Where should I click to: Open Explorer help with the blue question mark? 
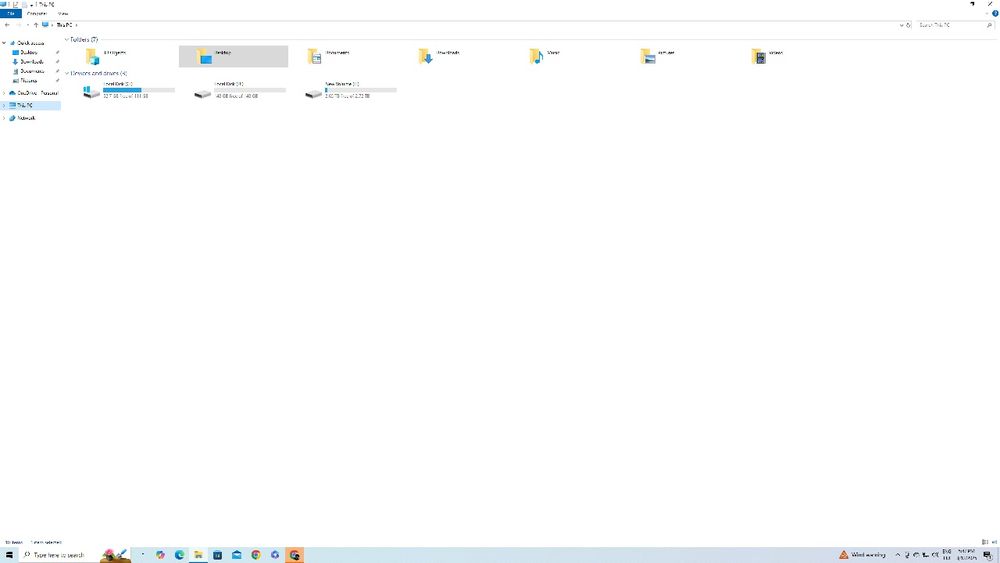point(995,13)
